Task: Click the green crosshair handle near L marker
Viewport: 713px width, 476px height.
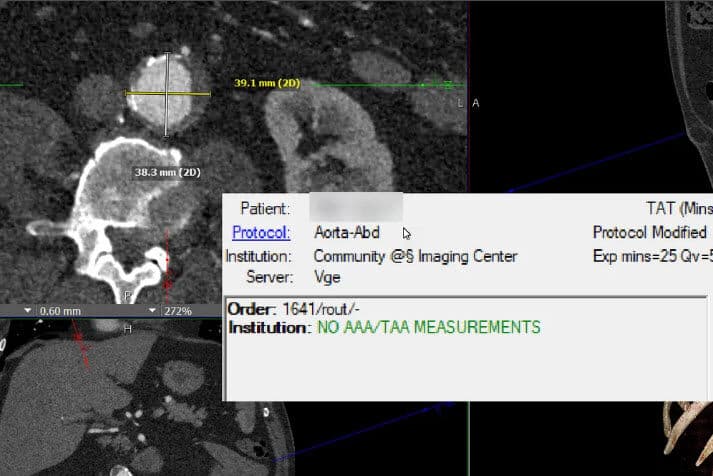Action: pos(448,85)
